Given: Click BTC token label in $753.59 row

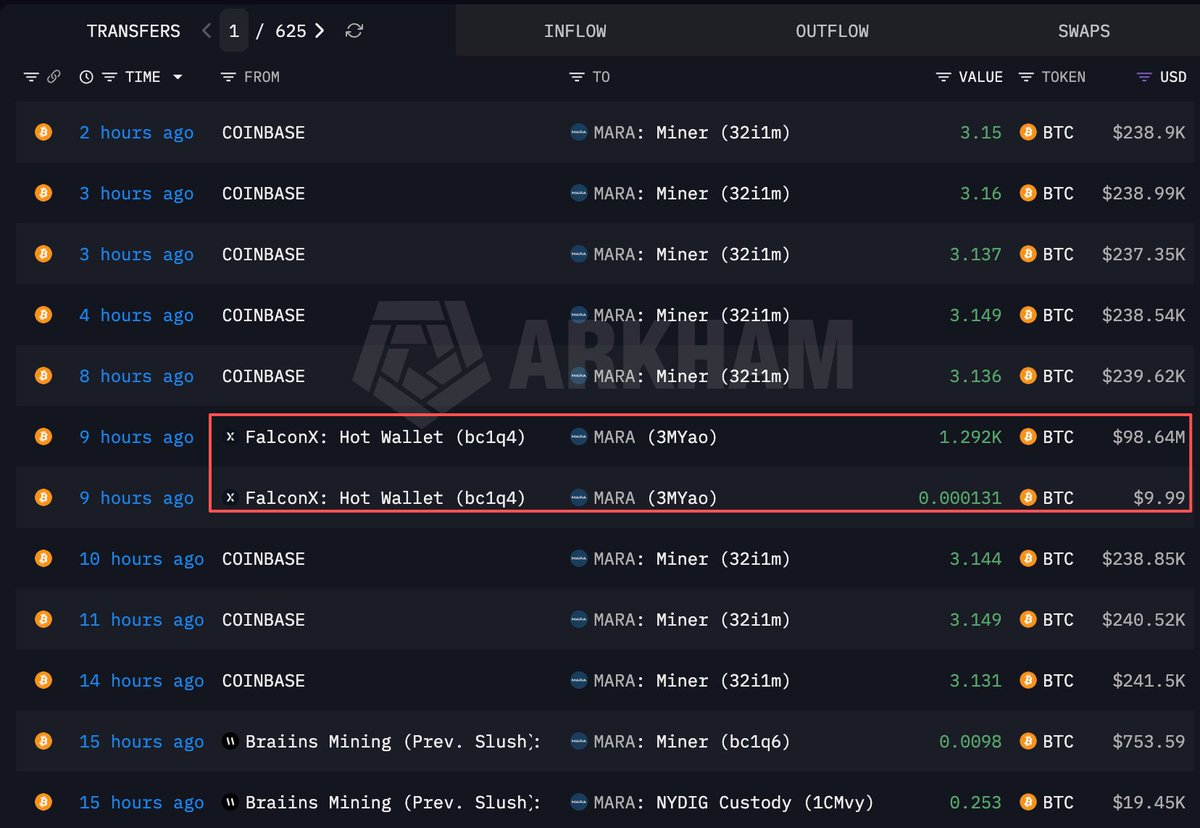Looking at the screenshot, I should pos(1058,742).
